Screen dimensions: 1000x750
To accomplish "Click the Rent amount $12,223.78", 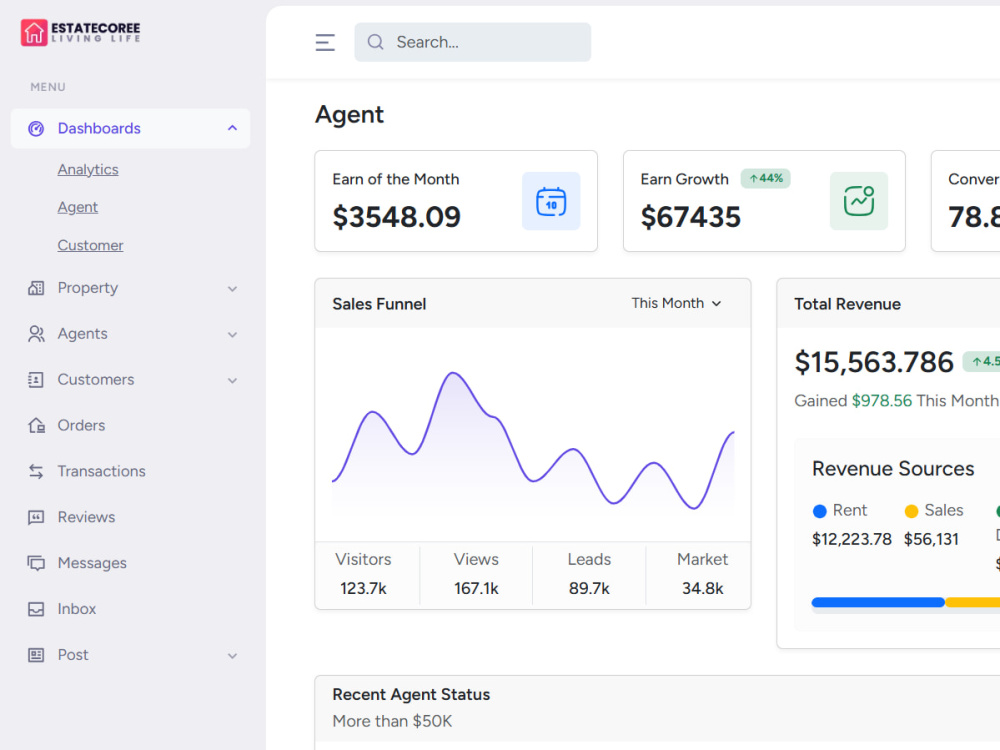I will click(x=851, y=540).
